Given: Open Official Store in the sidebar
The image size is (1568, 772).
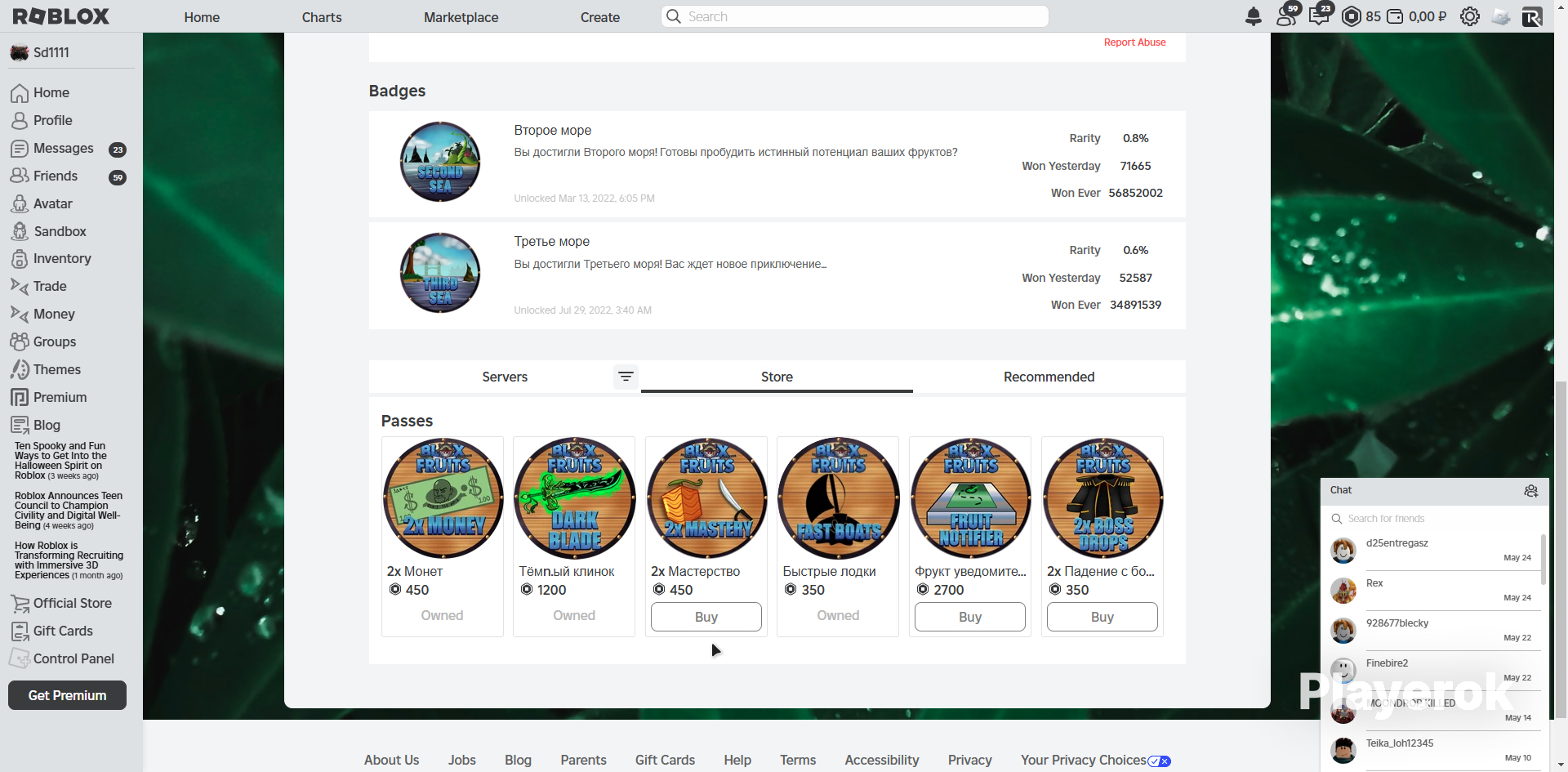Looking at the screenshot, I should click(x=71, y=603).
